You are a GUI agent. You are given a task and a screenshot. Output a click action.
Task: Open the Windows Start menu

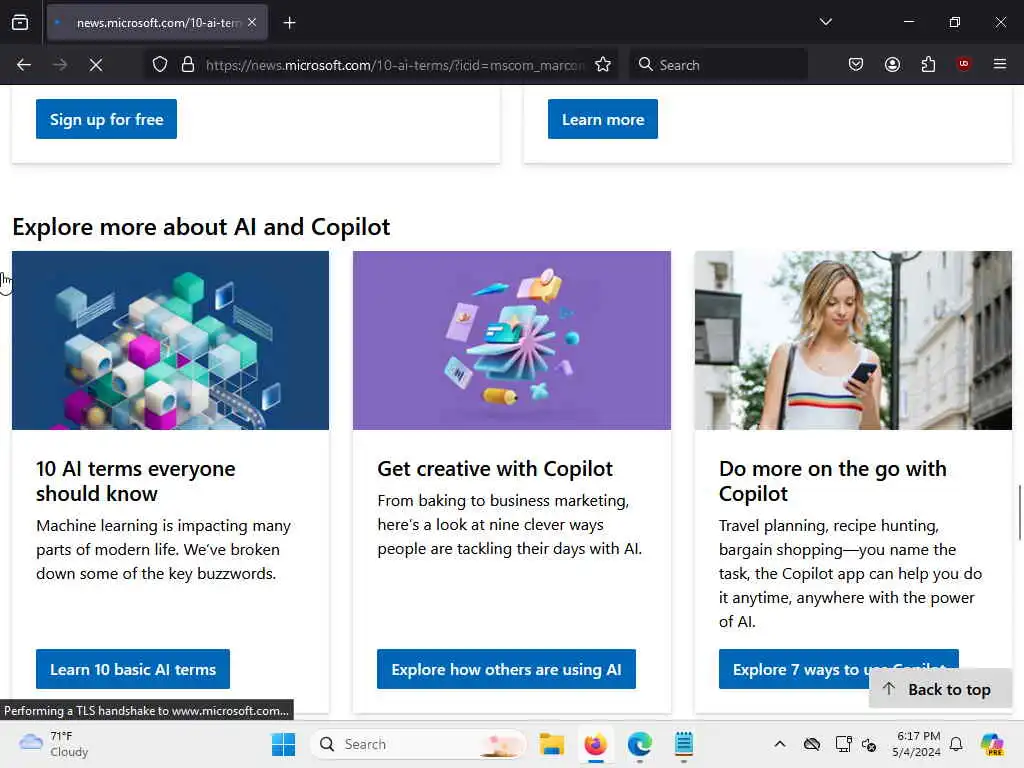(283, 744)
